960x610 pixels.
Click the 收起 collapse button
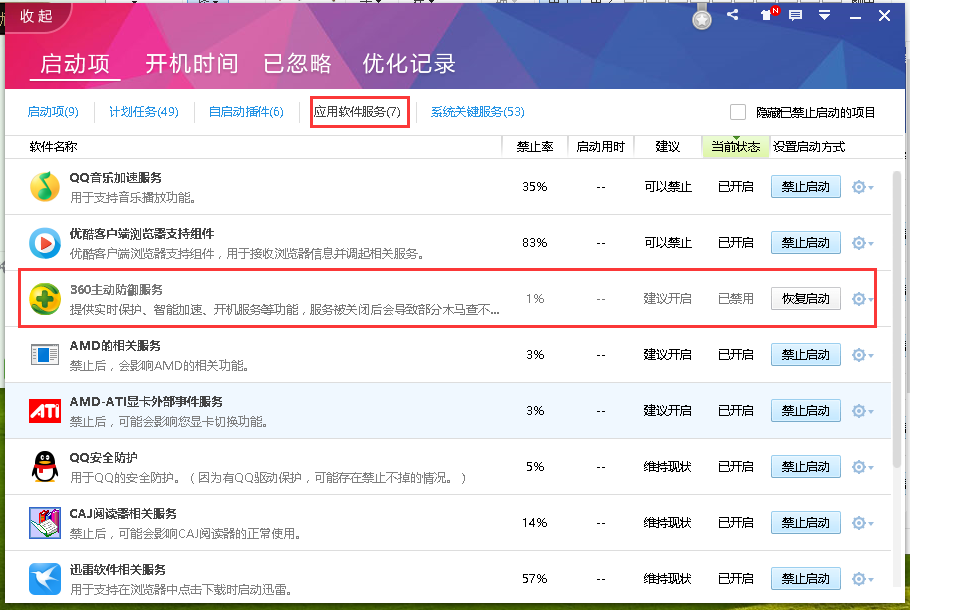tap(37, 17)
